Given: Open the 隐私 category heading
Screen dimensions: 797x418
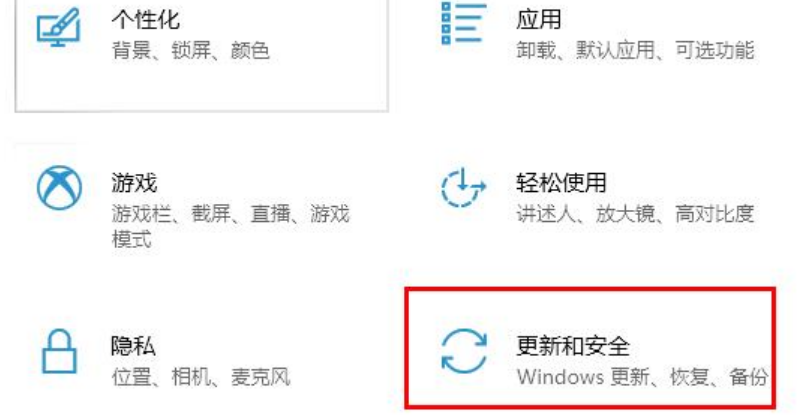Looking at the screenshot, I should tap(133, 346).
